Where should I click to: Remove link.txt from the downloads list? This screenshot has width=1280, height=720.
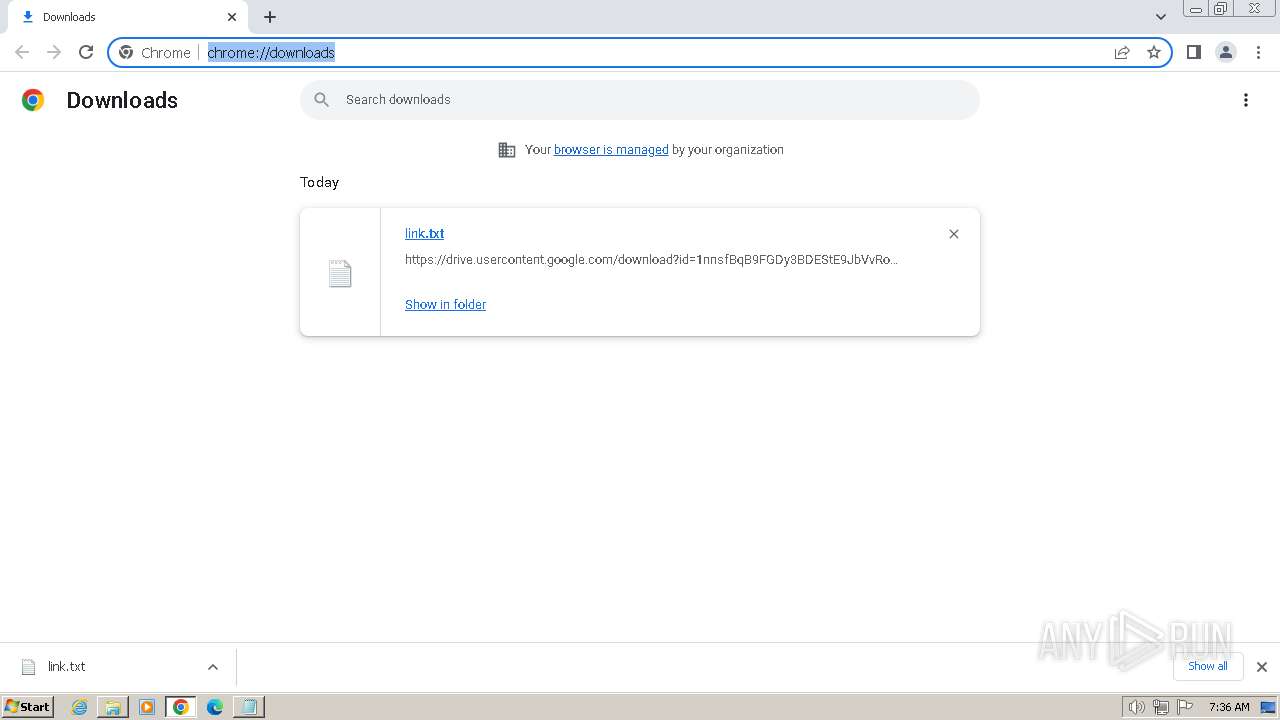click(954, 234)
